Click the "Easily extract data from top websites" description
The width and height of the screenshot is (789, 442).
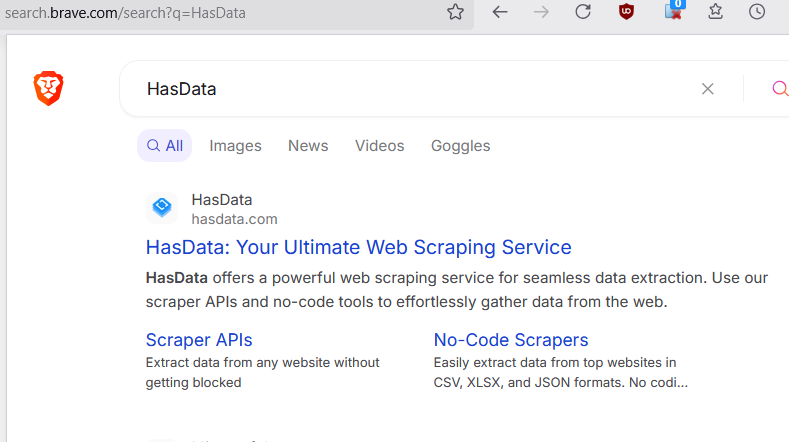coord(561,373)
